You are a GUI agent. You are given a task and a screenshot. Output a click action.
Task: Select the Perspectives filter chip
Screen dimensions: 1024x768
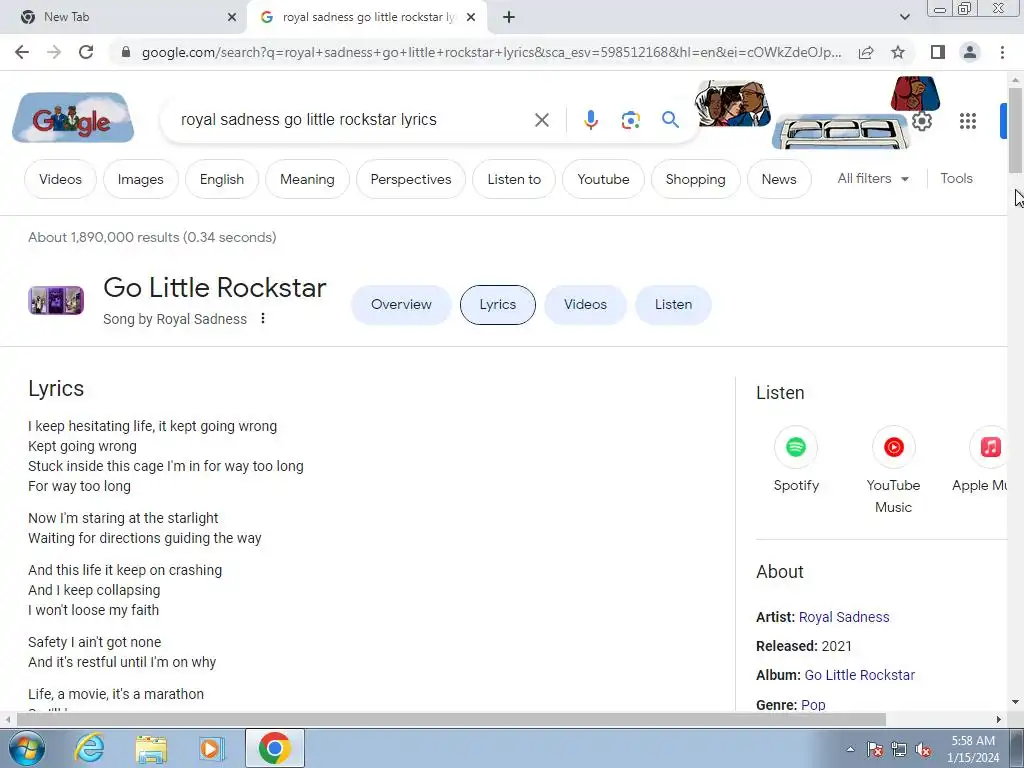pyautogui.click(x=411, y=179)
